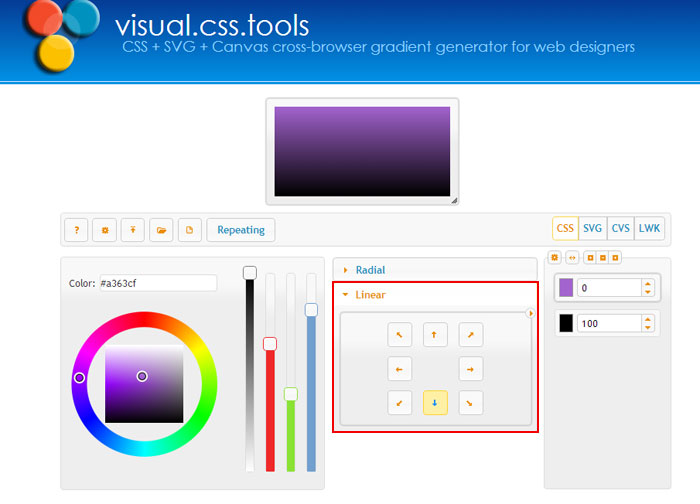Switch to the CSS output tab
Image resolution: width=700 pixels, height=504 pixels.
tap(565, 229)
